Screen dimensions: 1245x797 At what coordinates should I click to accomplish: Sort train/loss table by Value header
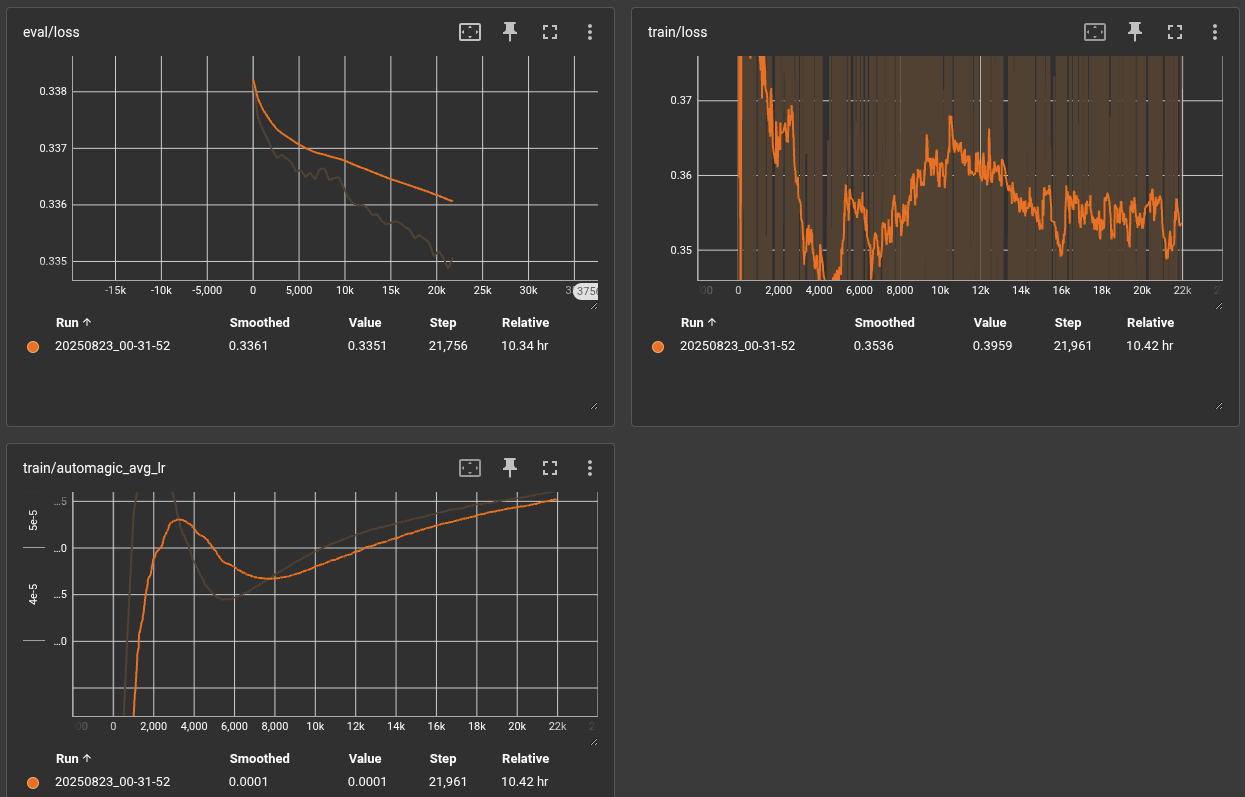[x=990, y=323]
